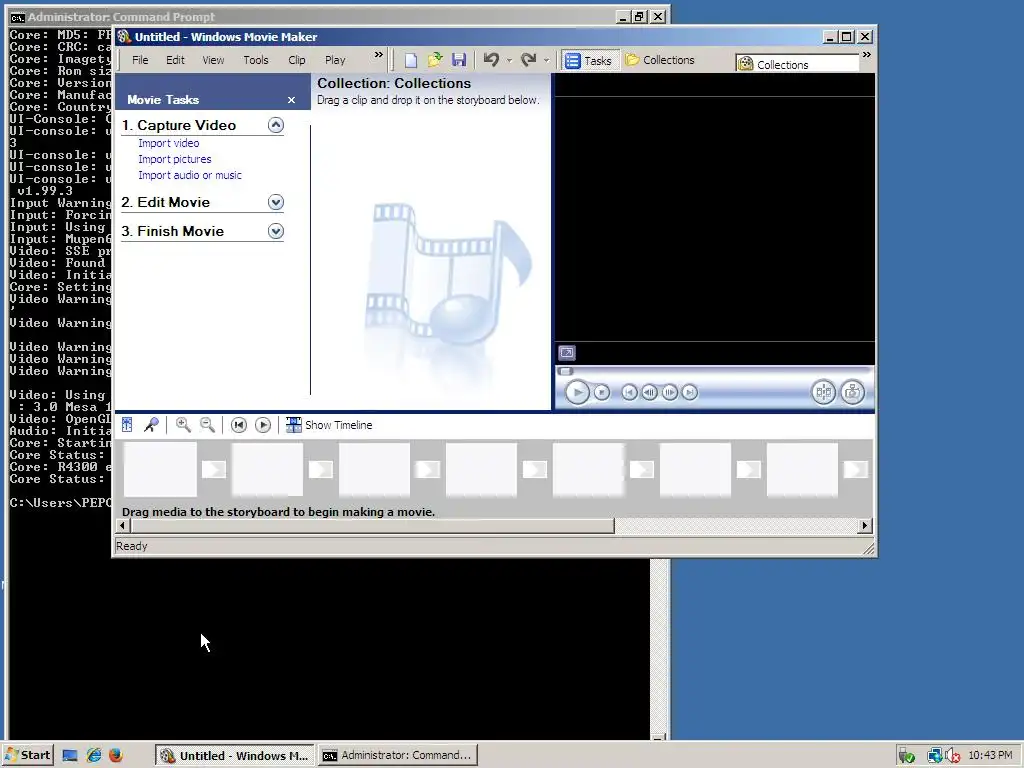Click the Set Audio Levels icon
This screenshot has width=1024, height=768.
coord(127,425)
